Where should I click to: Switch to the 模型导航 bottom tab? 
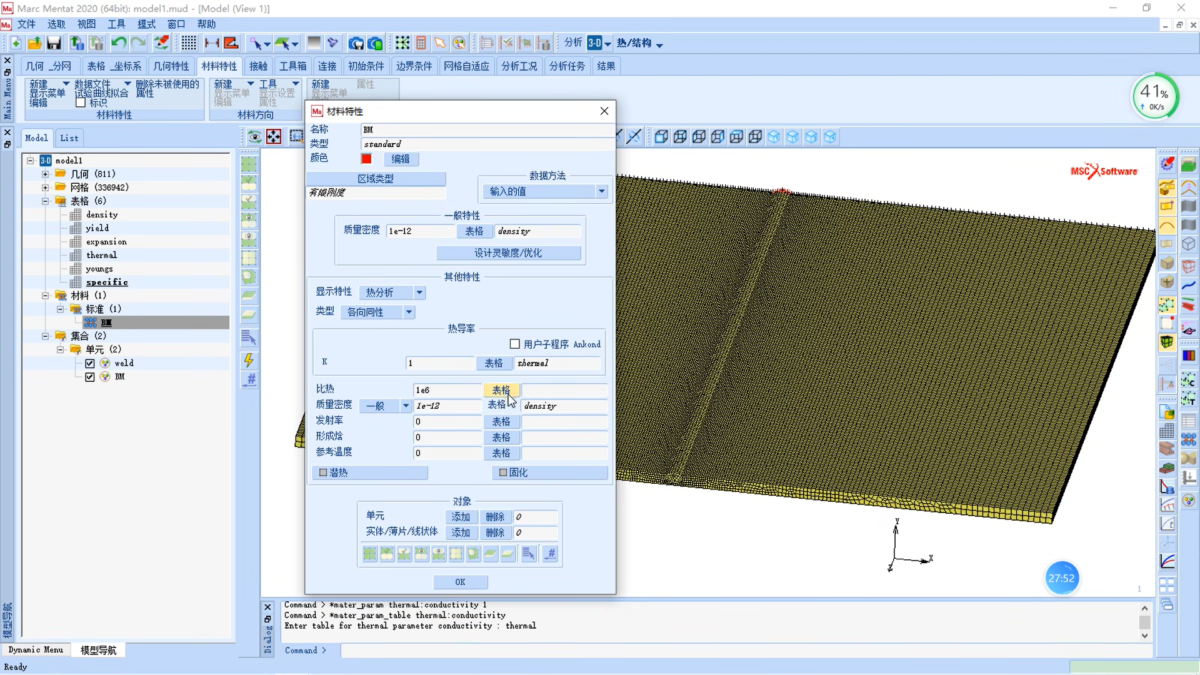point(98,650)
